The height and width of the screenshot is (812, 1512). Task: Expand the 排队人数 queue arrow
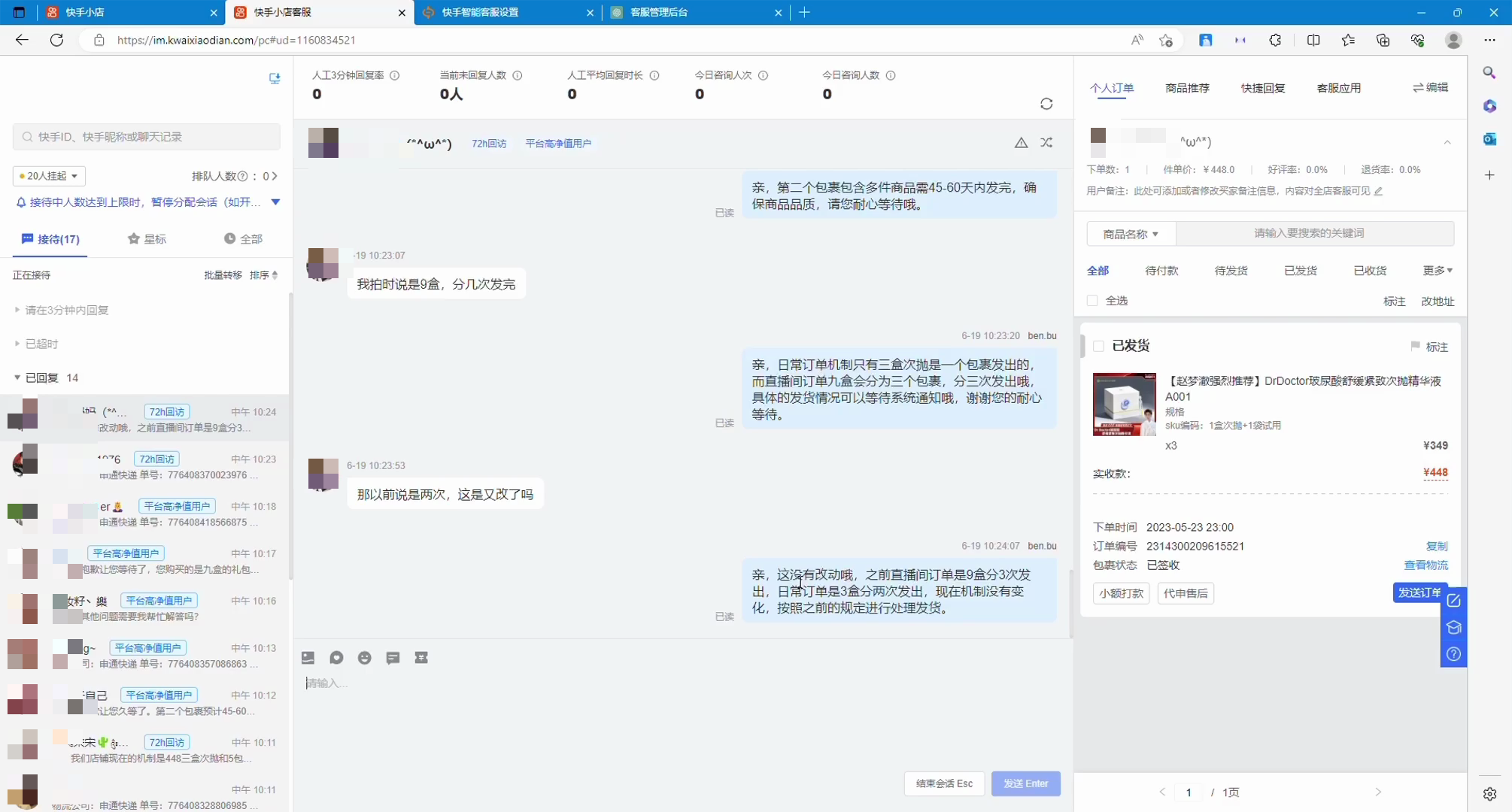click(x=275, y=176)
